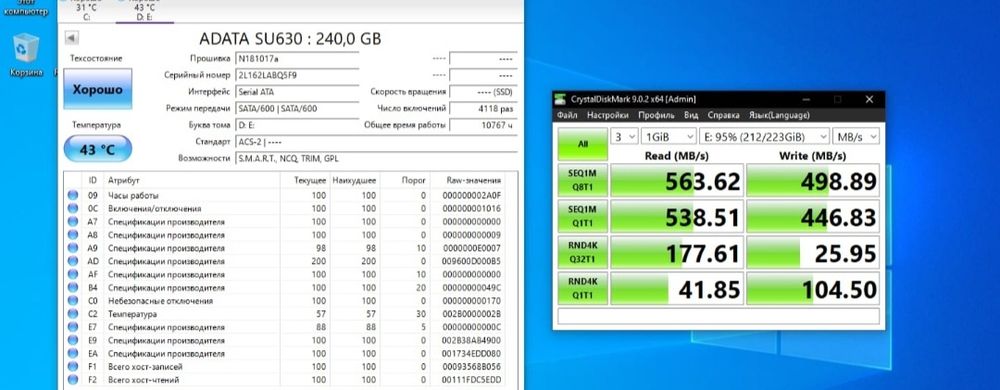The image size is (1000, 390).
Task: Click raw value 002B0000002B in Температура row
Action: [x=472, y=314]
